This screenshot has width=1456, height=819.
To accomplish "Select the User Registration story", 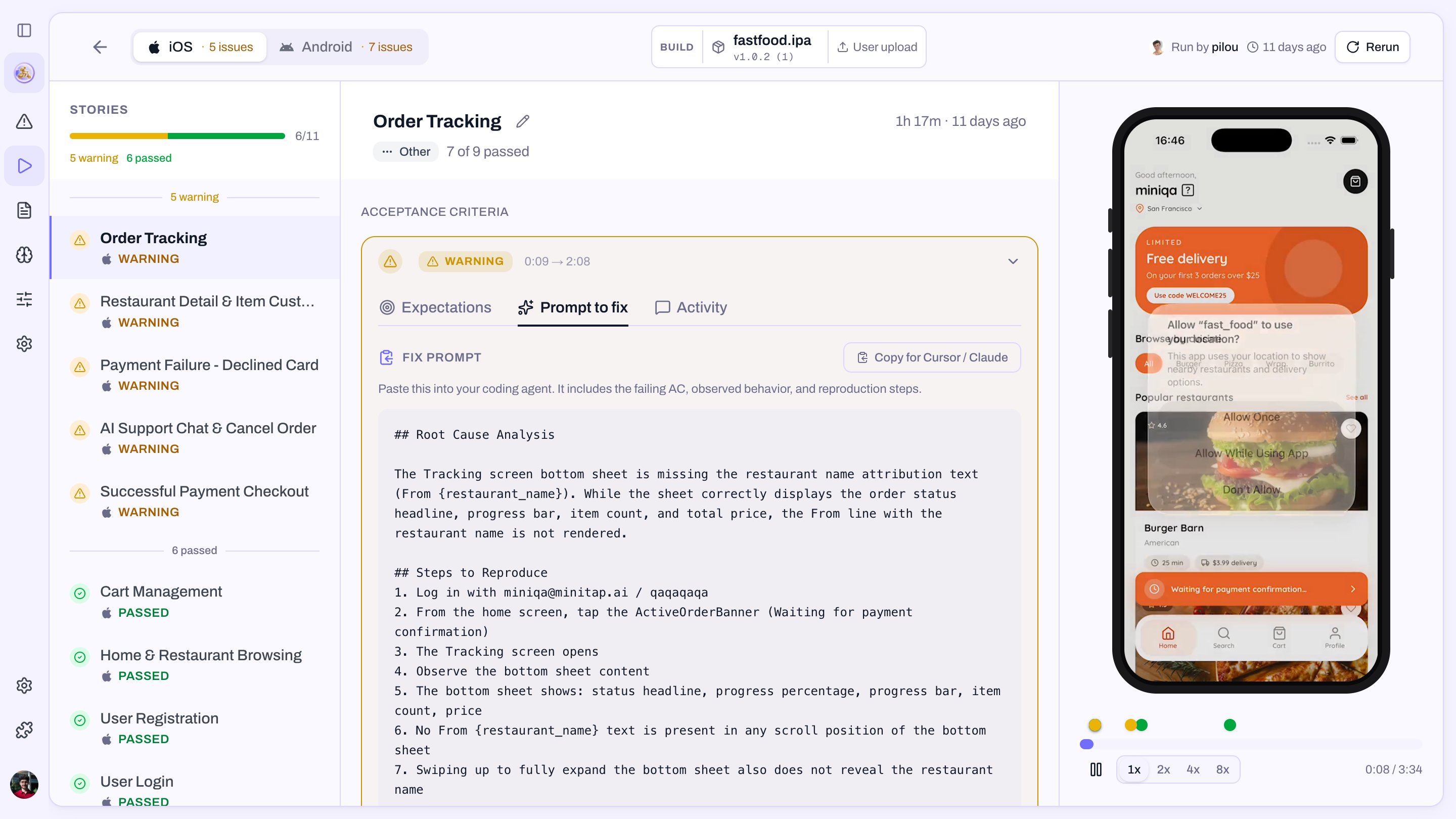I will coord(195,728).
